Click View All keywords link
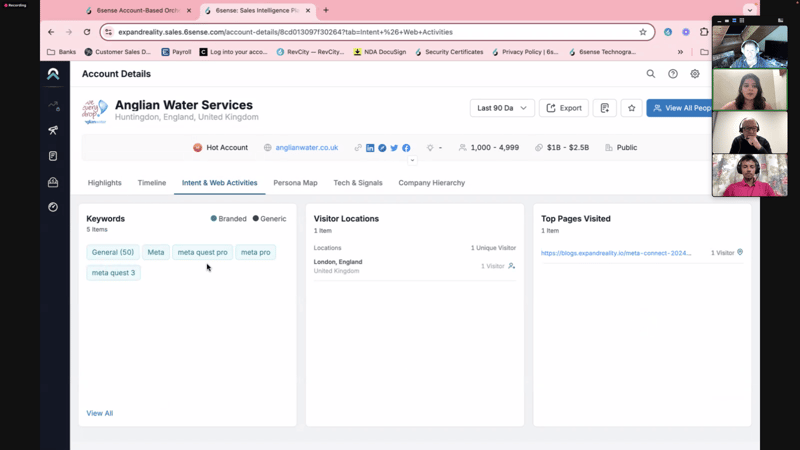The image size is (800, 450). 99,413
